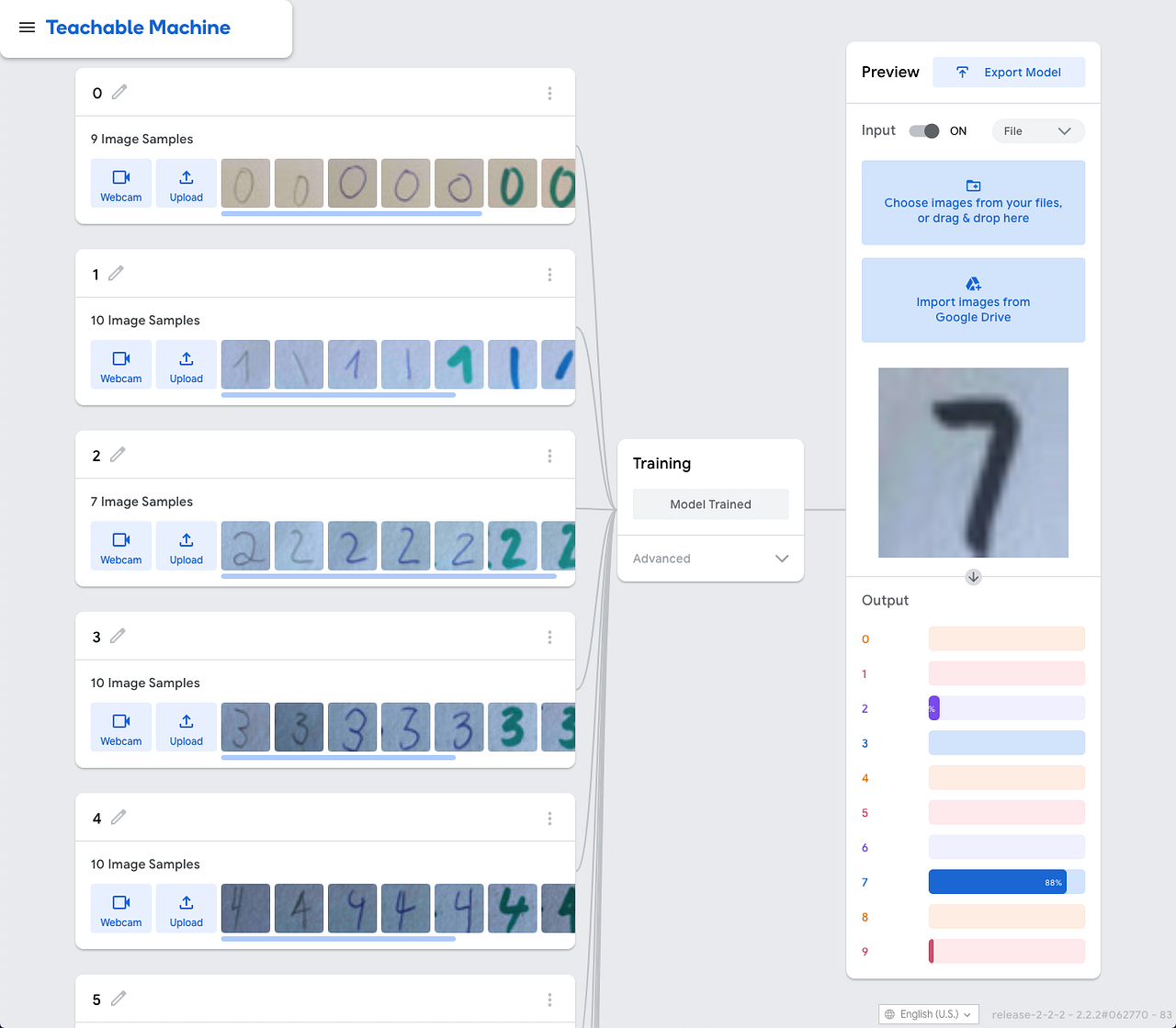Collapse the preview output with the arrow toggle
This screenshot has width=1176, height=1028.
pos(973,577)
